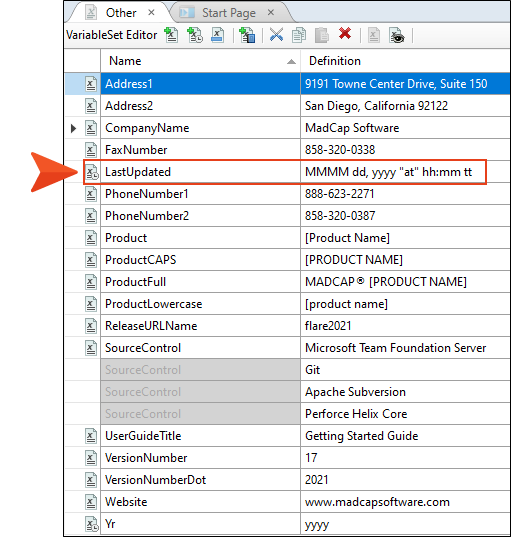This screenshot has height=537, width=511.
Task: Switch to the Start Page tab
Action: 229,13
